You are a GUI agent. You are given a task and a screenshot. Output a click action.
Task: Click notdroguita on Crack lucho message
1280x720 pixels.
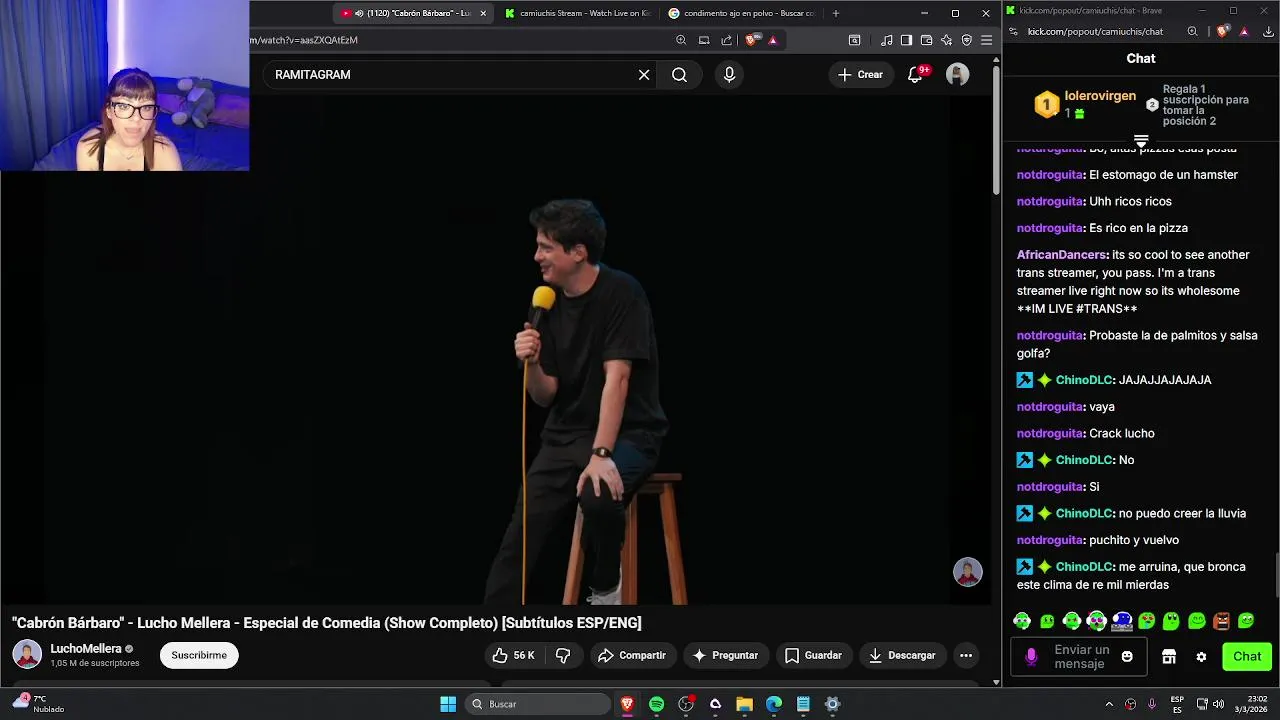coord(1050,433)
